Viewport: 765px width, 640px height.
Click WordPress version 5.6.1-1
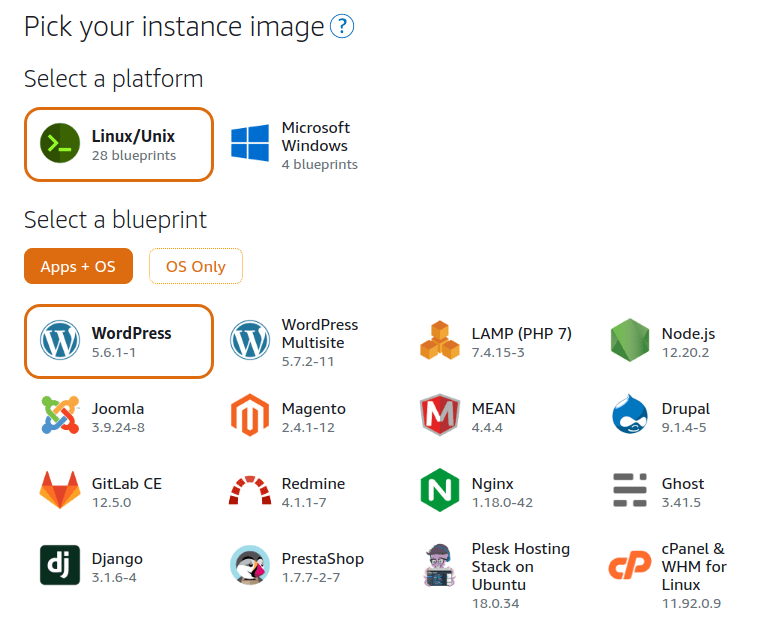114,353
